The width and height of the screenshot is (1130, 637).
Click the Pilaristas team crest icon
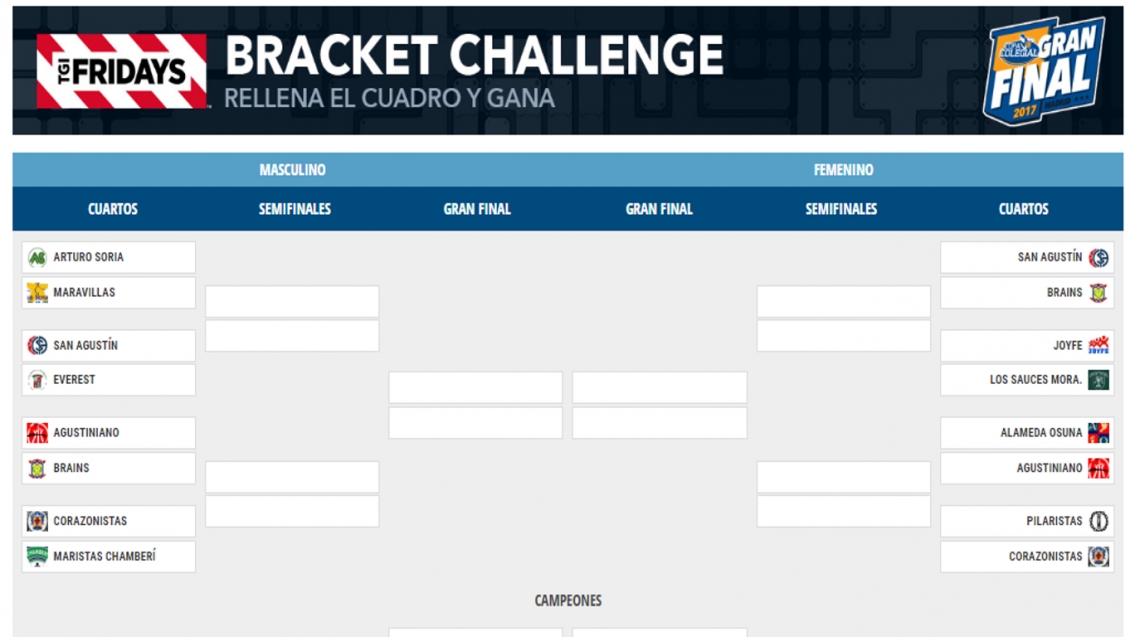pos(1098,521)
